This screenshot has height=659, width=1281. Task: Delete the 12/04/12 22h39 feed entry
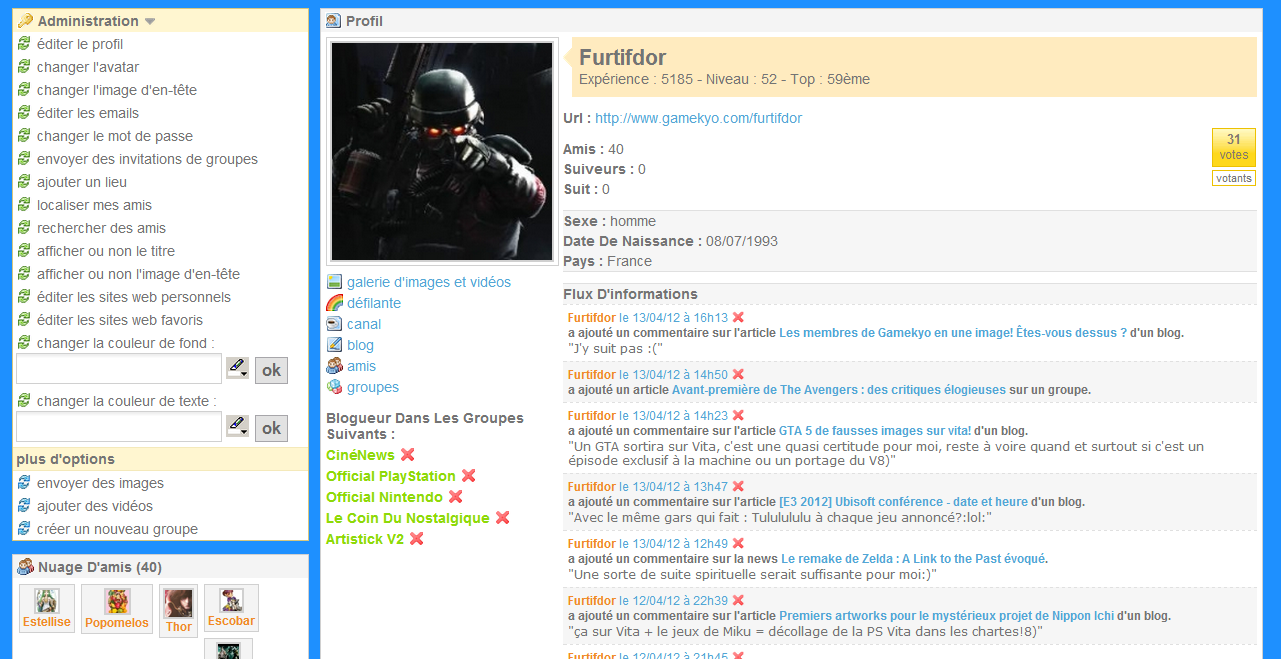[x=738, y=601]
